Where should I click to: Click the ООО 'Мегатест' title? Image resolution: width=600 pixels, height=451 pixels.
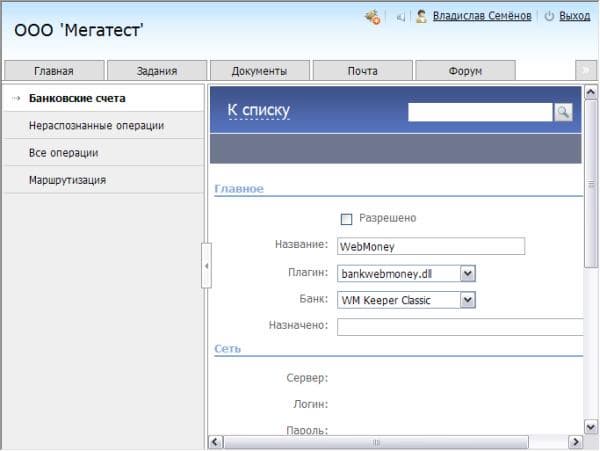pos(79,30)
